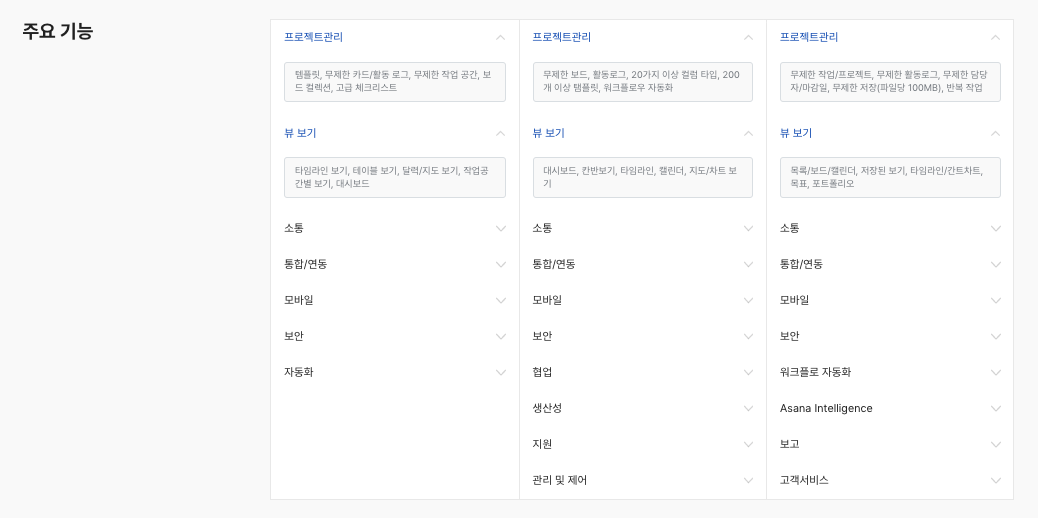This screenshot has width=1038, height=518.
Task: Click the 소통 chevron in the left column
Action: pos(500,228)
